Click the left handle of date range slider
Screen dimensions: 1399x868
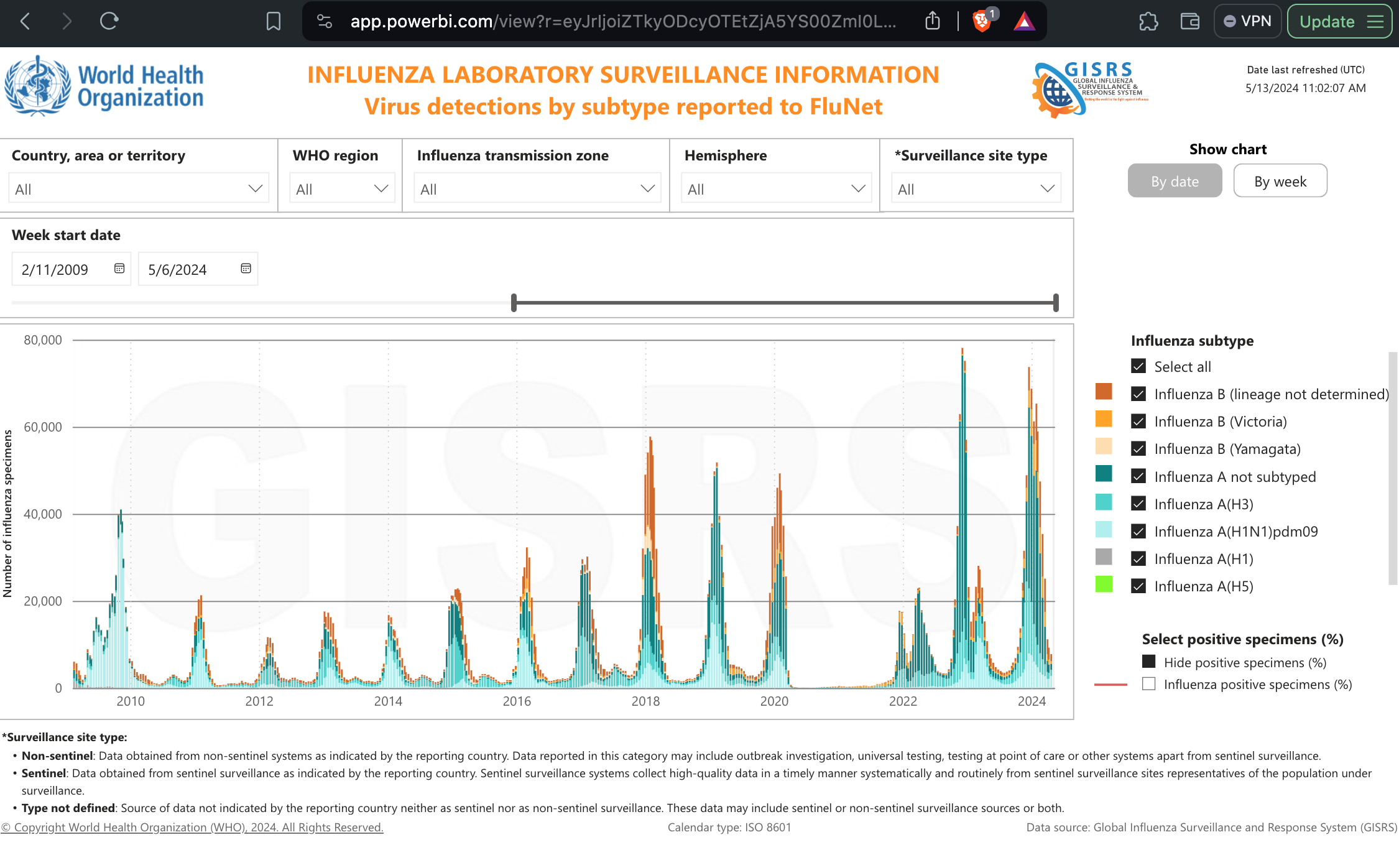click(514, 303)
